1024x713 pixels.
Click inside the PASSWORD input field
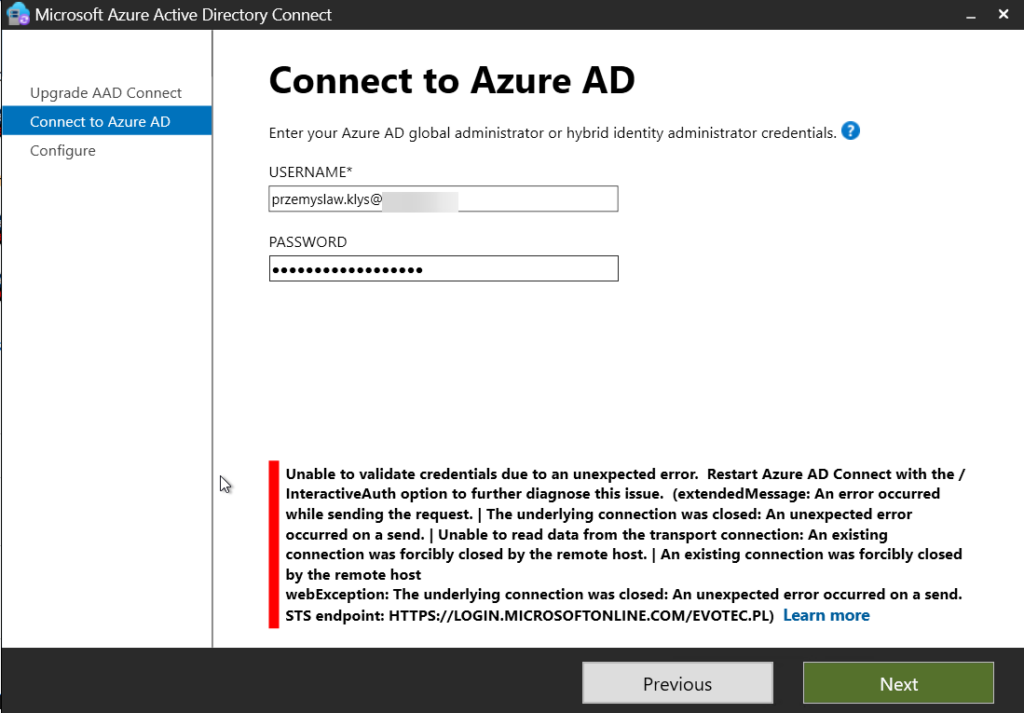point(443,268)
